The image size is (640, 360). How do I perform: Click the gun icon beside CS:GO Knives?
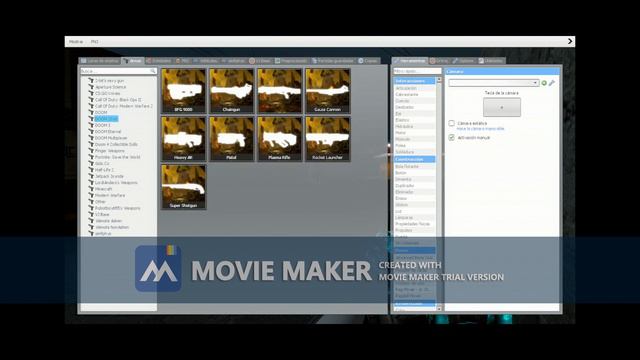pos(91,93)
